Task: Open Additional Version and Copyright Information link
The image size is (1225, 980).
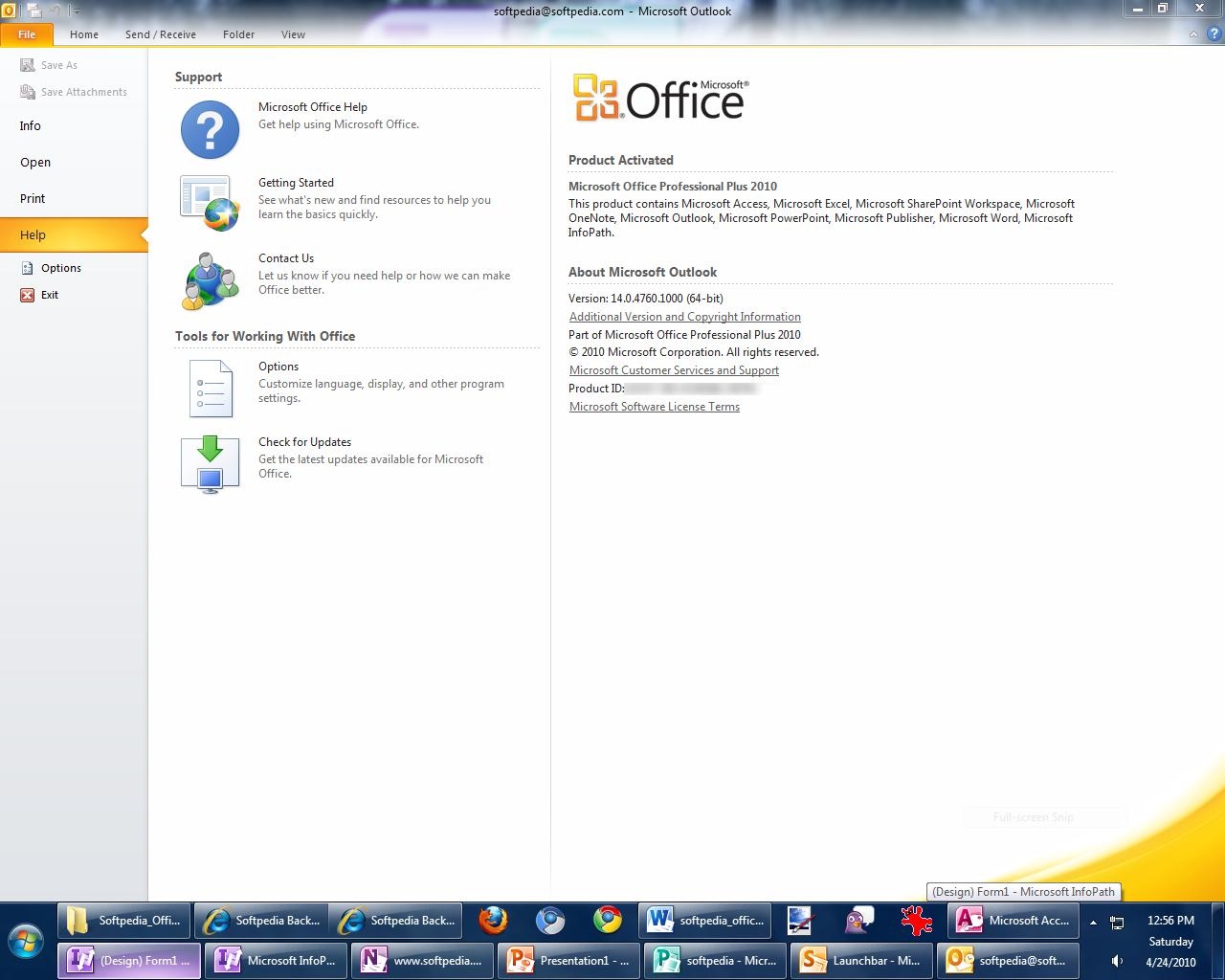Action: tap(684, 317)
